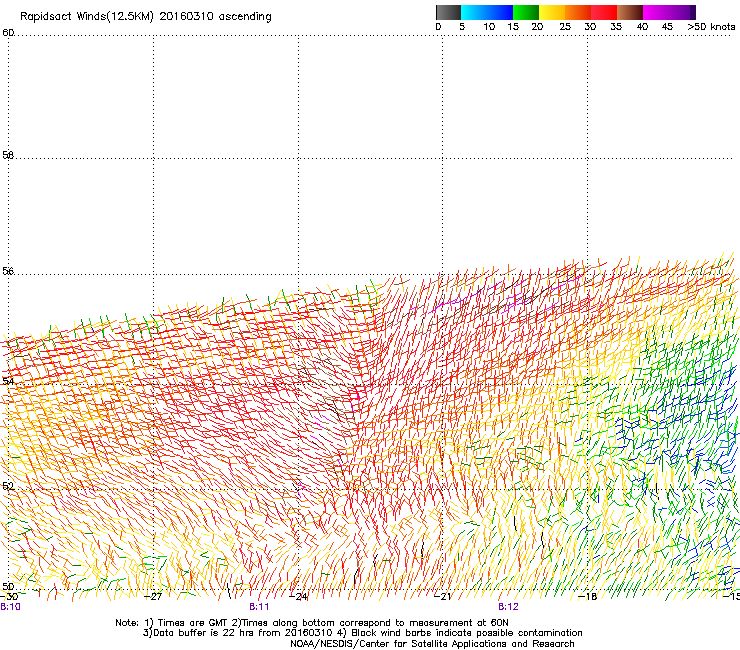Click the '56' latitude label
The height and width of the screenshot is (650, 740).
[8, 271]
